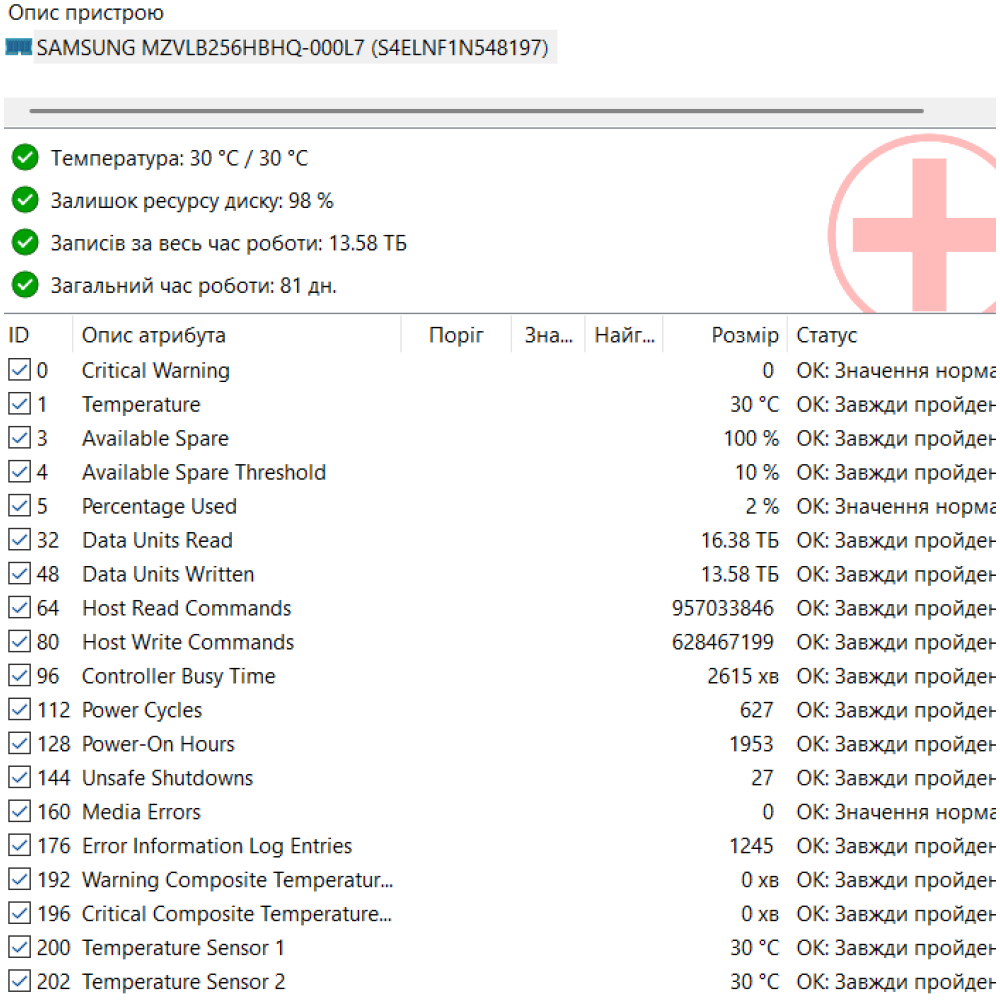Disable the Power-On Hours checkbox

[x=19, y=744]
